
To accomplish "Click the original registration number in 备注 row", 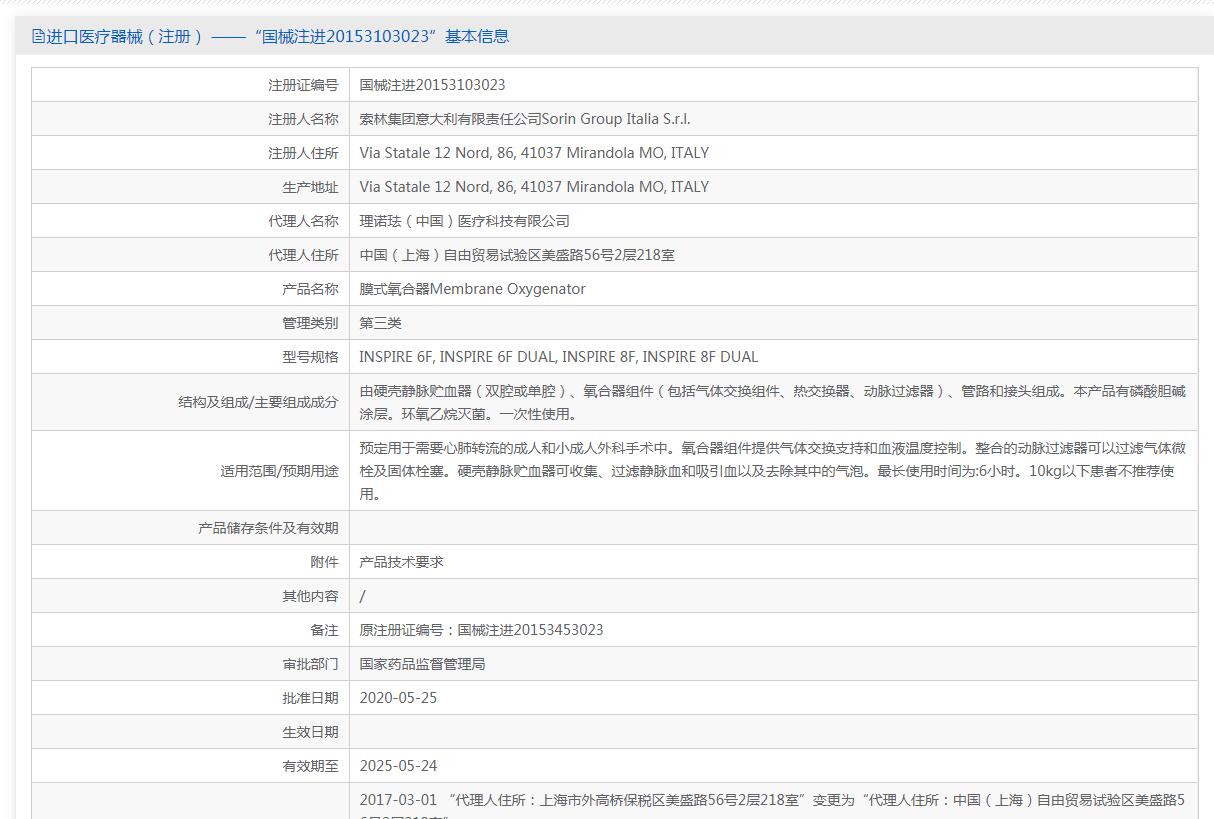I will point(481,630).
